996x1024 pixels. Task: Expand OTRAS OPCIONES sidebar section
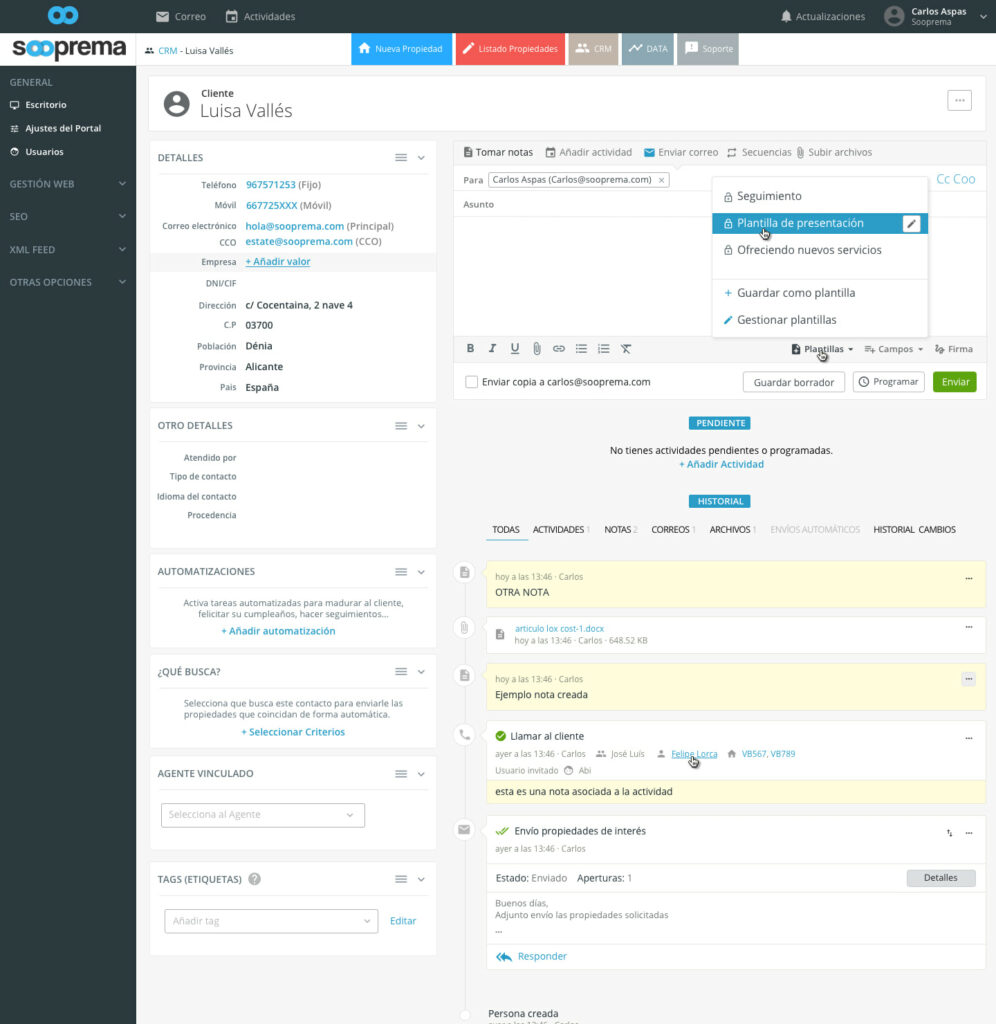point(67,282)
